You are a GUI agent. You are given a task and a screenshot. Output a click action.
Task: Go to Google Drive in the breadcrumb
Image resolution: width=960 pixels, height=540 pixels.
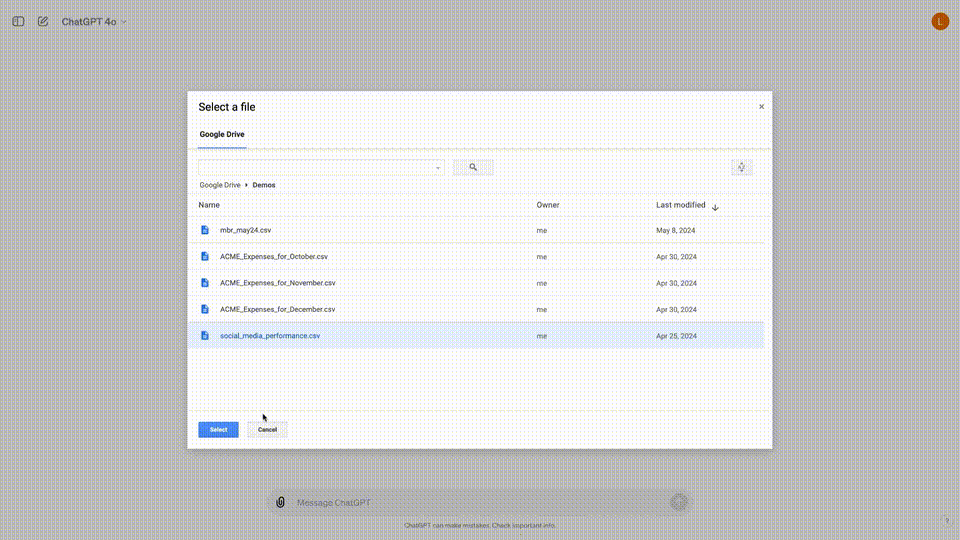pyautogui.click(x=219, y=185)
